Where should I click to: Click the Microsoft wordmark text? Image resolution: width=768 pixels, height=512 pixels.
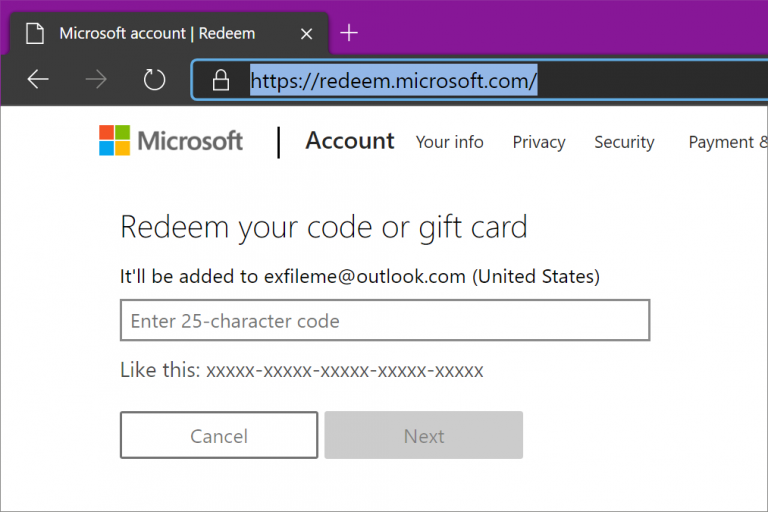click(x=190, y=141)
